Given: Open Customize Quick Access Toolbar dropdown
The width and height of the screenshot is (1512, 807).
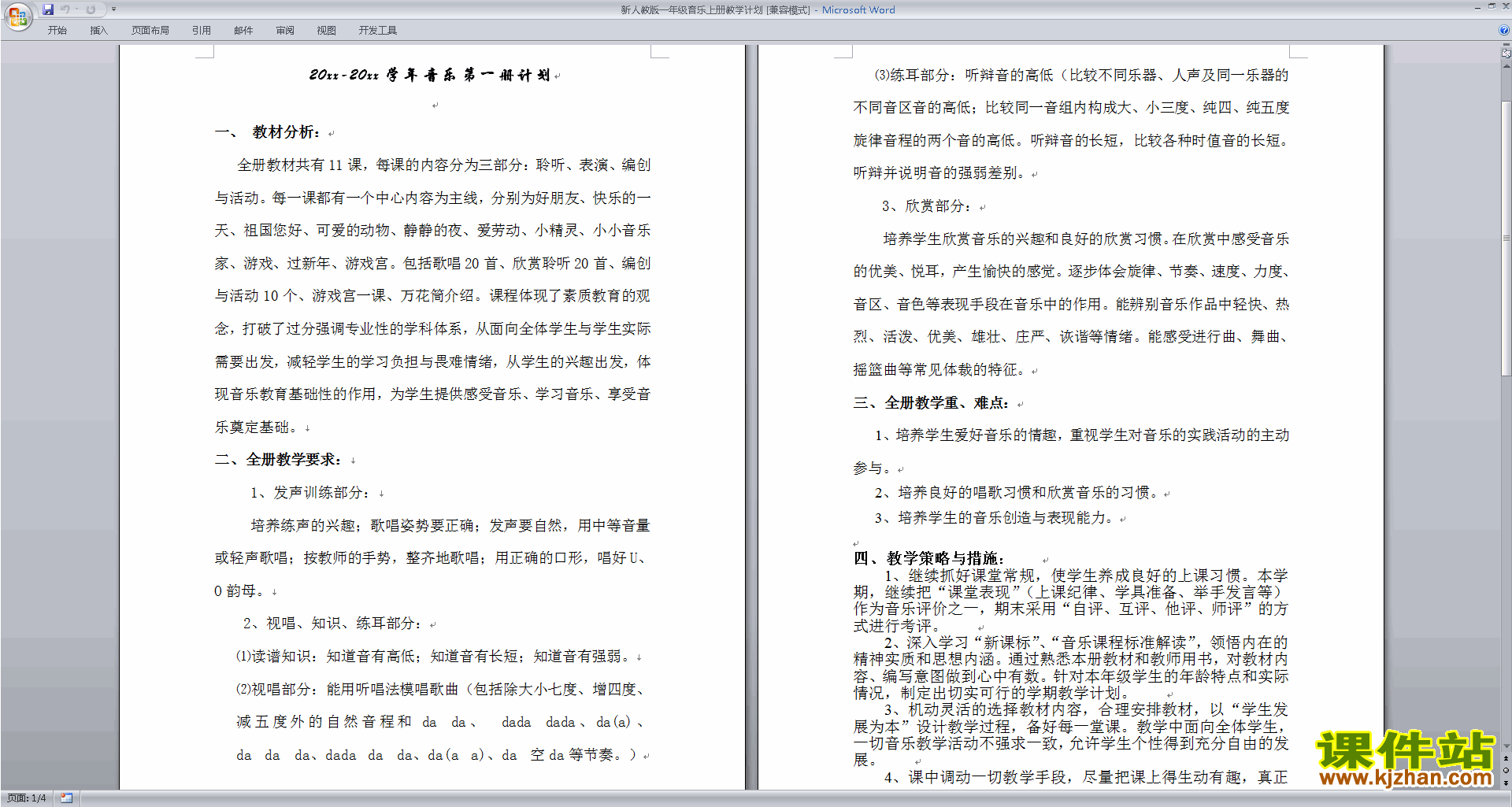Looking at the screenshot, I should (113, 9).
